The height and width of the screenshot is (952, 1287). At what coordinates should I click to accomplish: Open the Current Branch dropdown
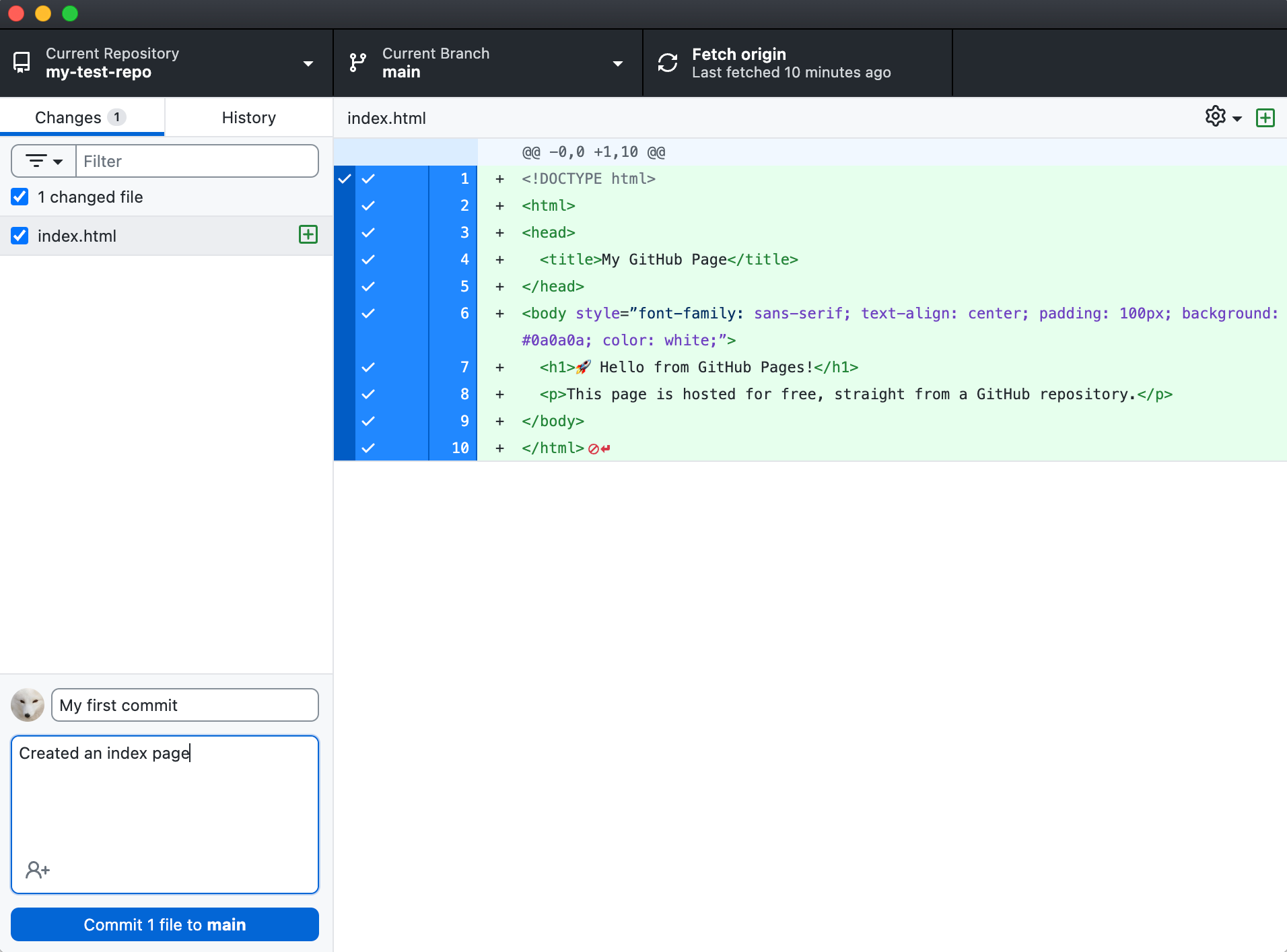(488, 63)
